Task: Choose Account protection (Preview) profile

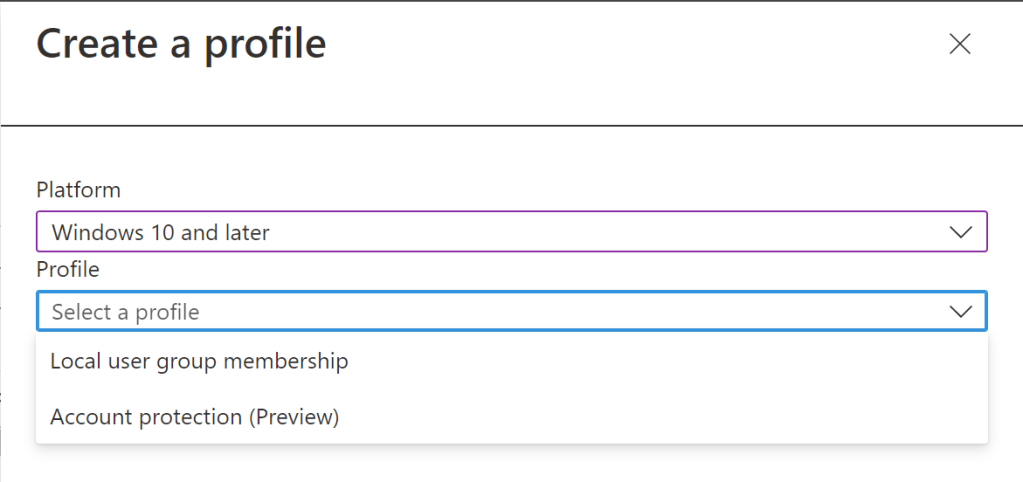Action: [x=195, y=416]
